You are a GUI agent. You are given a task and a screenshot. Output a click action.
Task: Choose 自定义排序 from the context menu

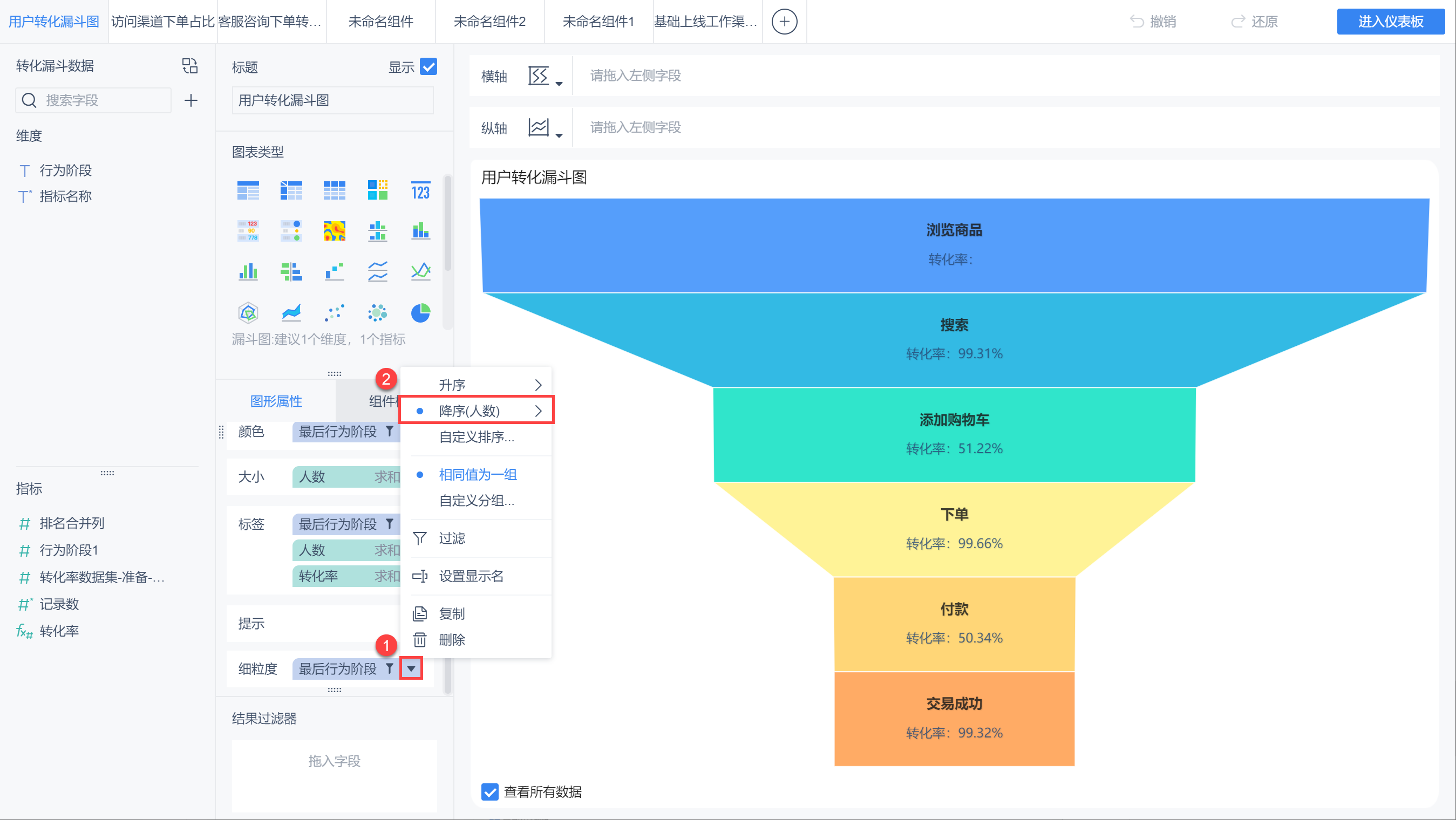click(477, 437)
